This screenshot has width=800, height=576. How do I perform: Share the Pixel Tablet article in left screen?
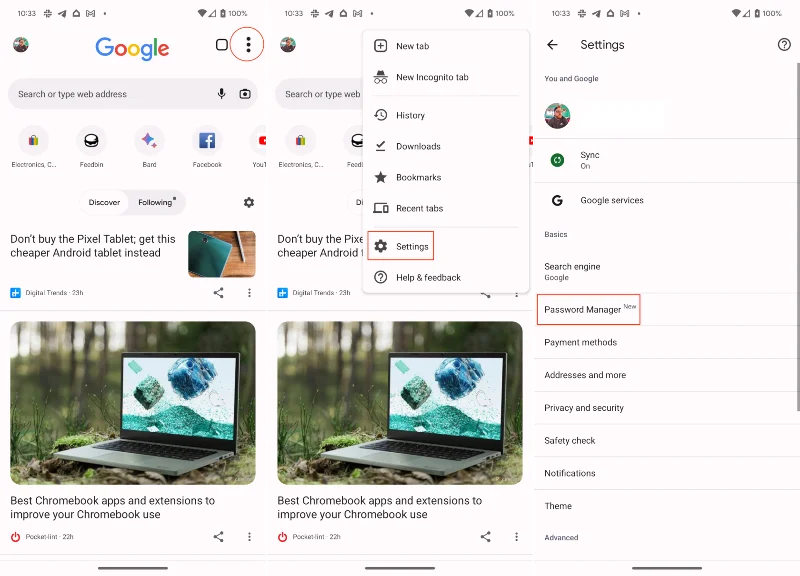tap(218, 293)
